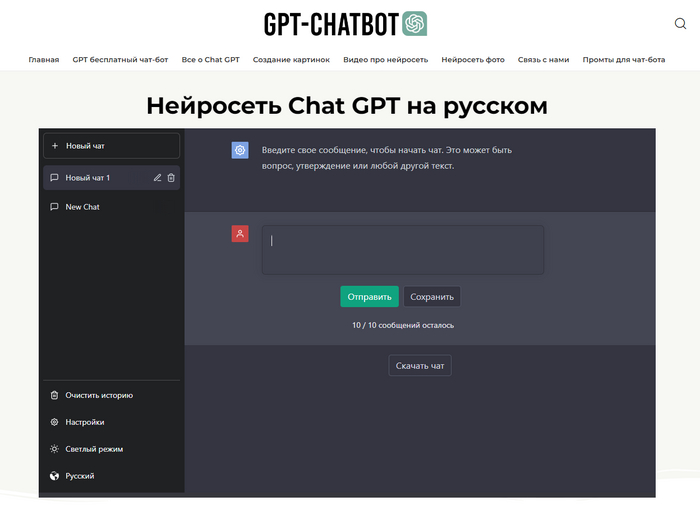Open Связь с нами page
700x515 pixels.
[543, 59]
